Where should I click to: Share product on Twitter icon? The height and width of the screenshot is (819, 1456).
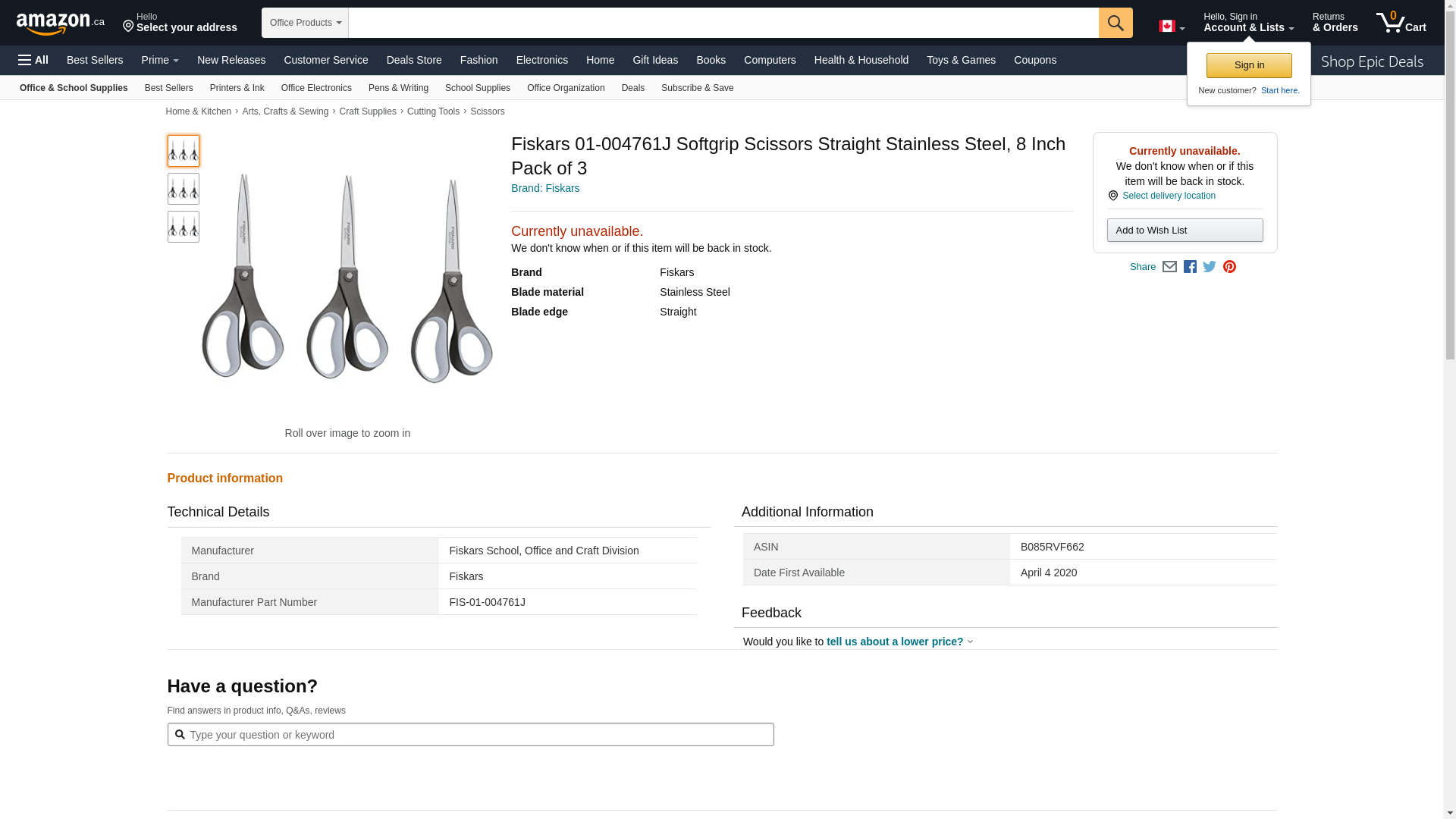(1210, 267)
